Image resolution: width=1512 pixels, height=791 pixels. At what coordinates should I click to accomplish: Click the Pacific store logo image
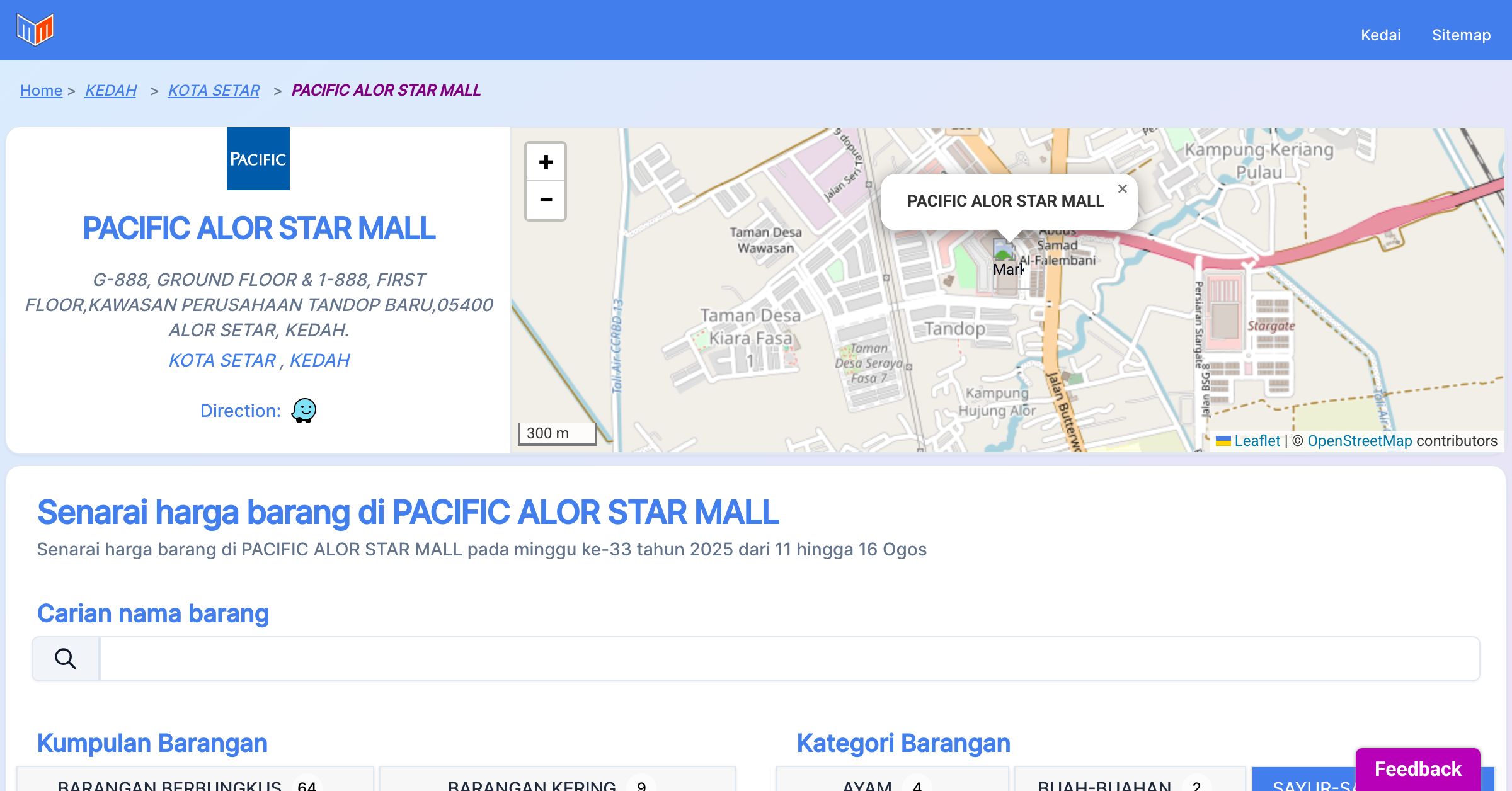click(258, 159)
